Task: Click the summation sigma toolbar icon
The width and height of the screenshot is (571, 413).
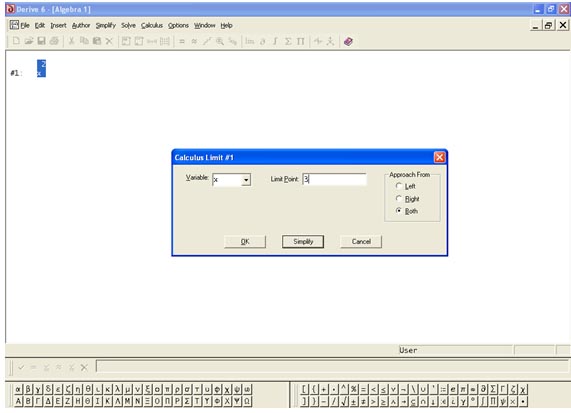Action: coord(288,41)
